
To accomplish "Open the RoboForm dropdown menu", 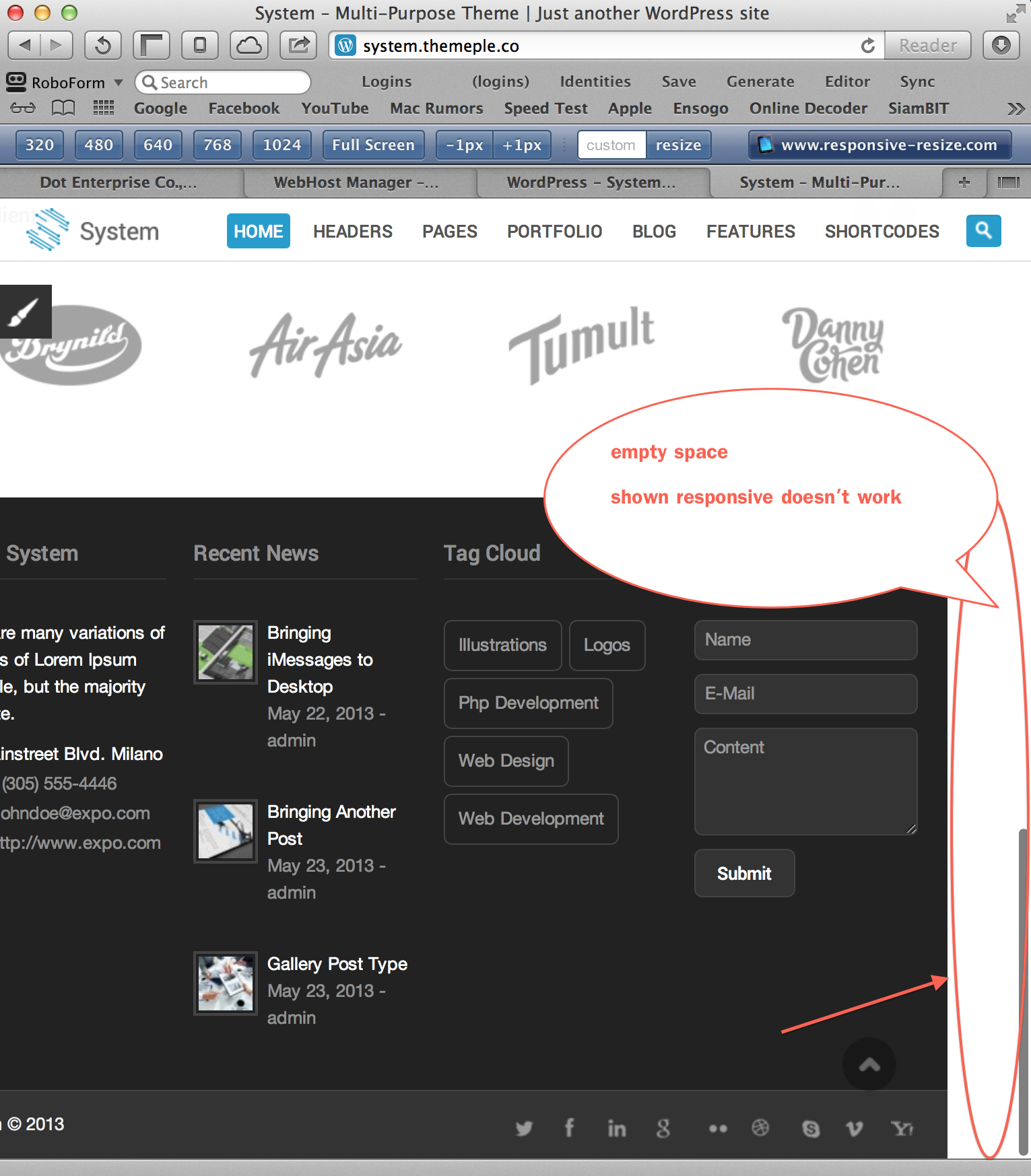I will coord(65,82).
